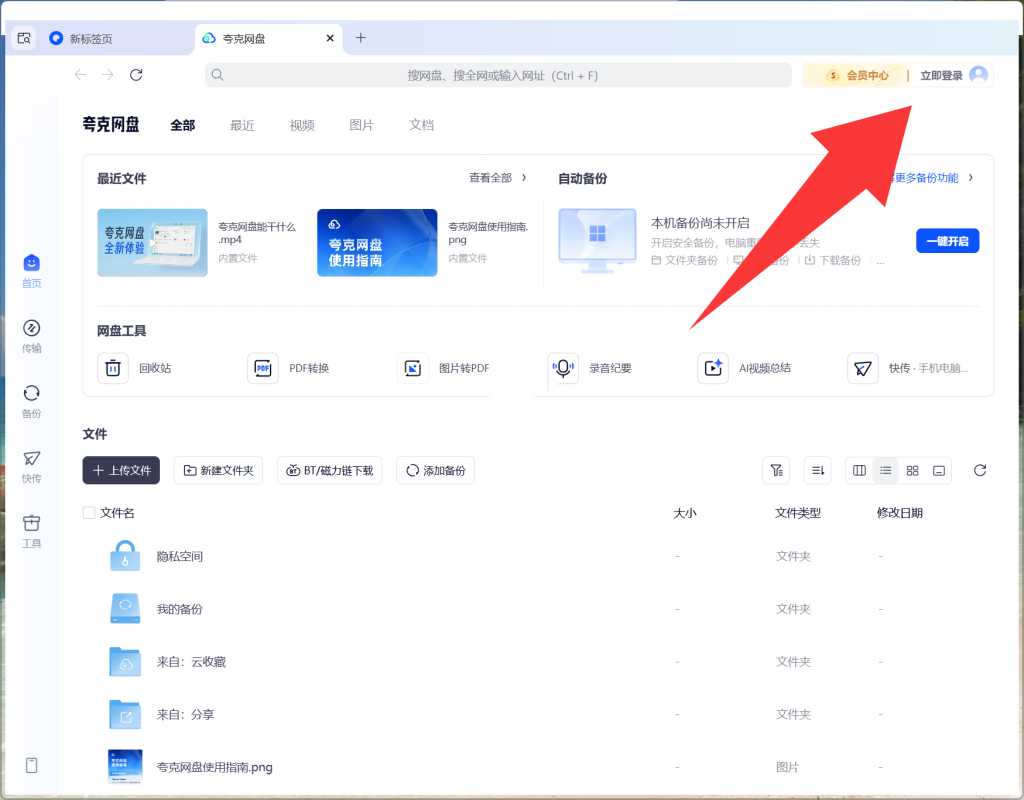Click the 上传文件 button

(121, 470)
